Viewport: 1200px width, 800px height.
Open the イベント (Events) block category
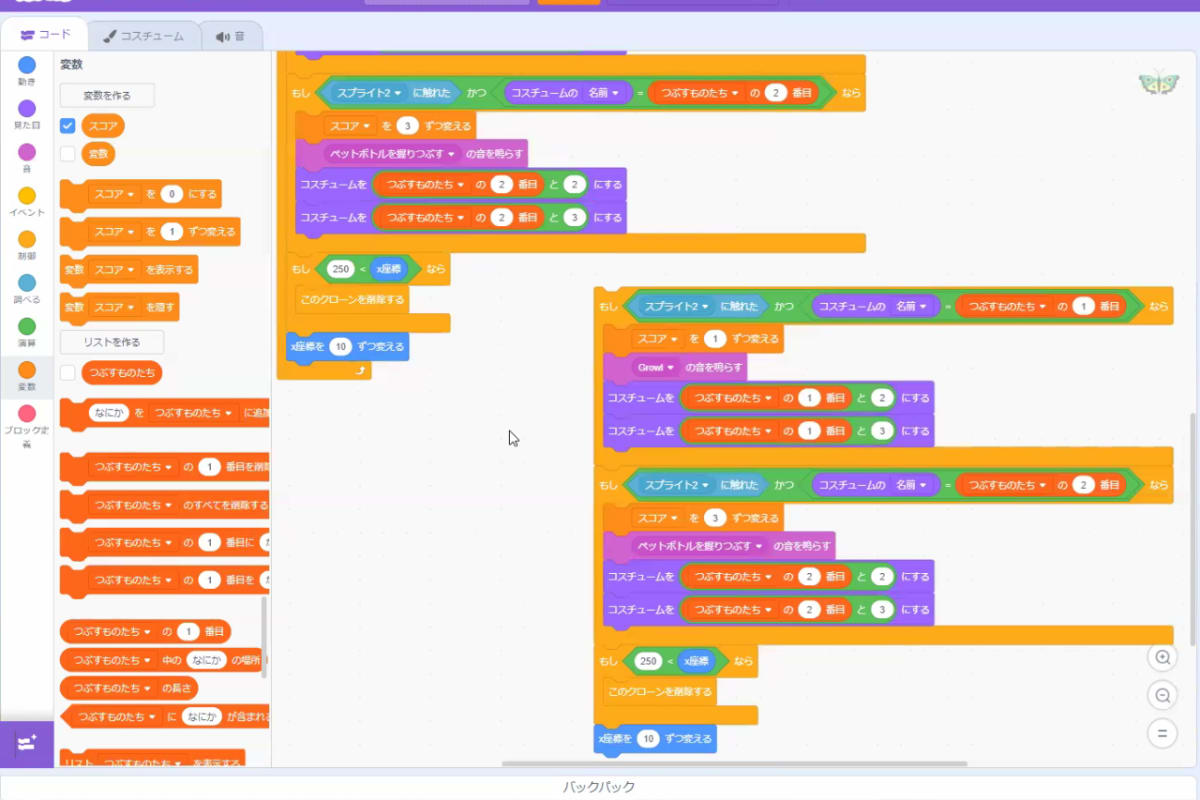tap(27, 196)
